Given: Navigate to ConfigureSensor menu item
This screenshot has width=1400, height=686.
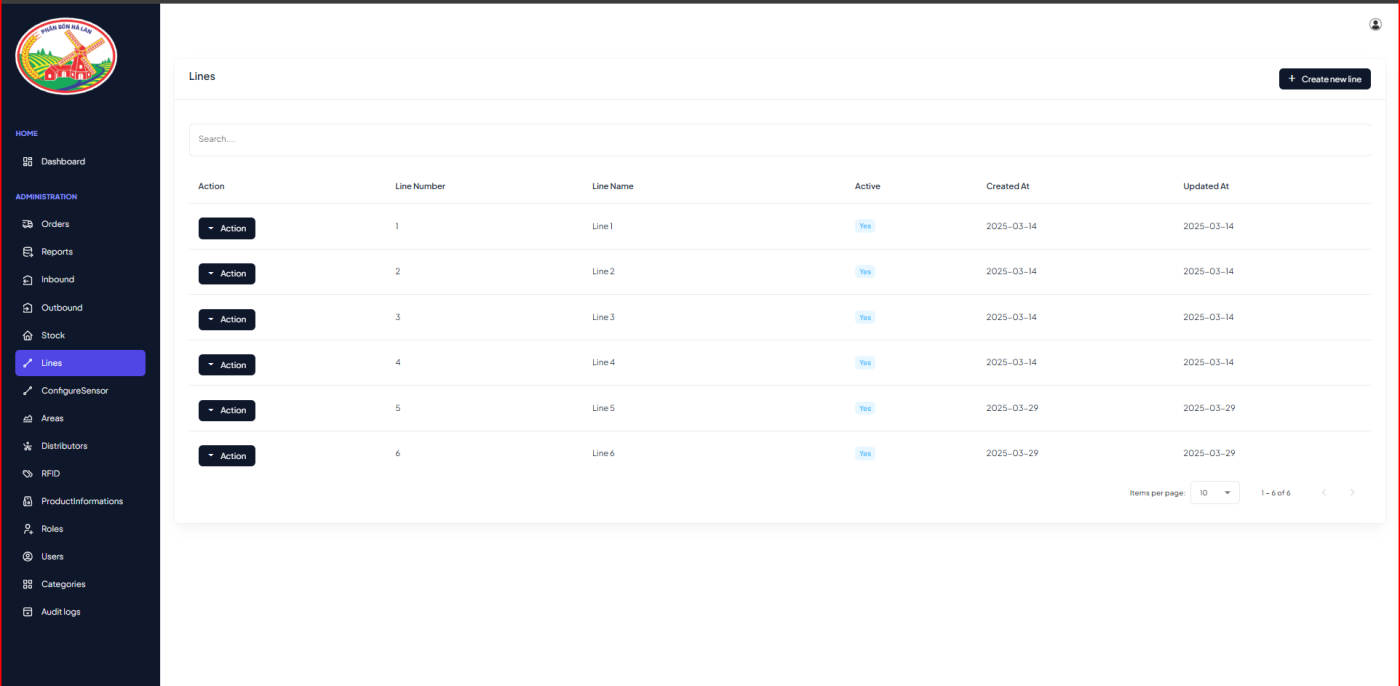Looking at the screenshot, I should click(x=74, y=391).
